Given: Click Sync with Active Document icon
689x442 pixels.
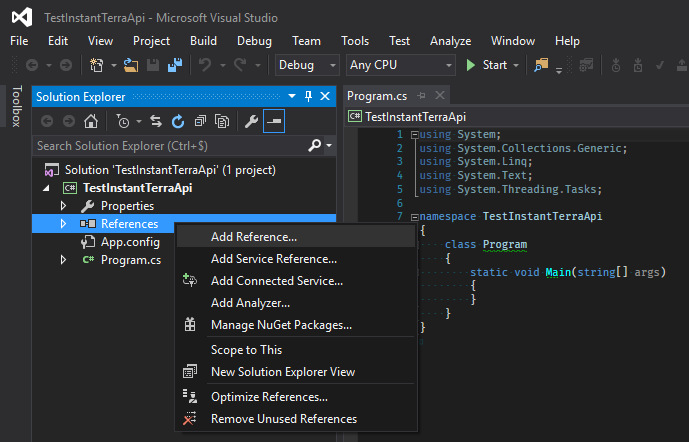Looking at the screenshot, I should click(156, 121).
